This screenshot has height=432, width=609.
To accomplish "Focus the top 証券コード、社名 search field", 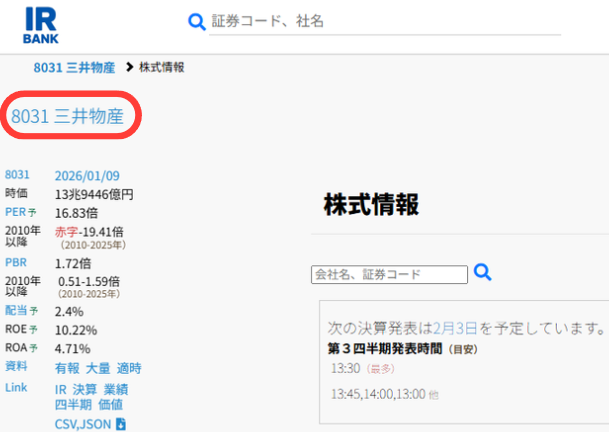I will [x=380, y=21].
